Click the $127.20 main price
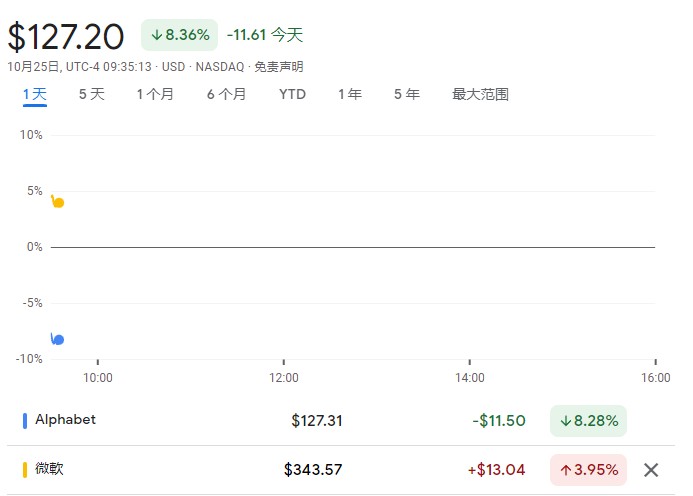 (x=66, y=37)
